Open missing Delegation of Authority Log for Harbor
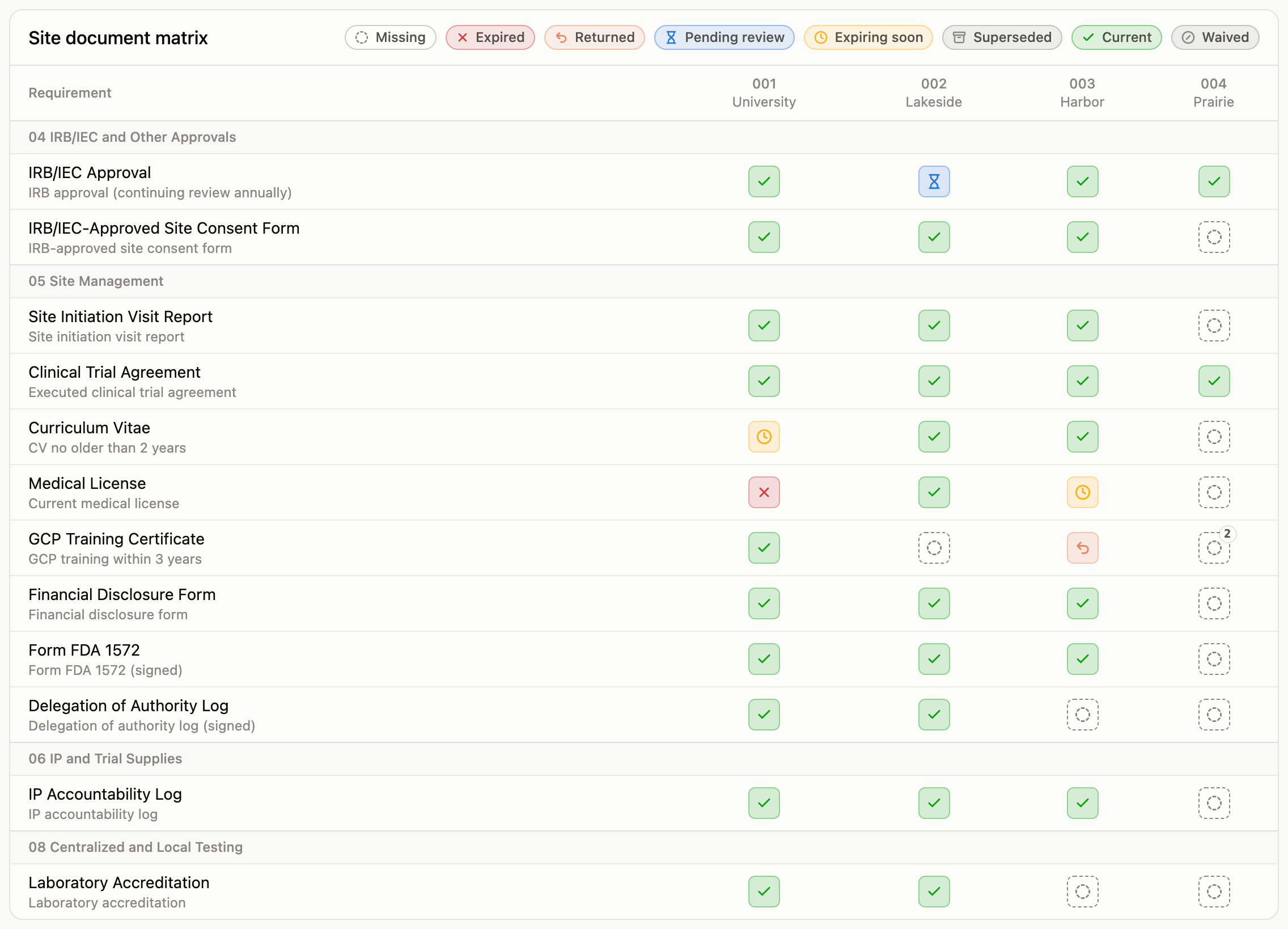 coord(1082,715)
